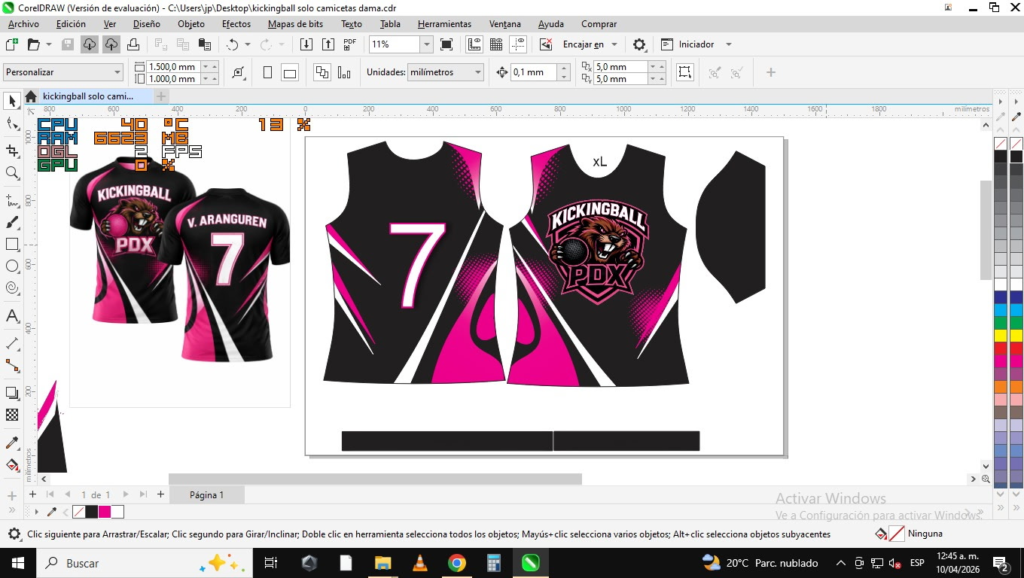Toggle the Treat as filled button

click(x=684, y=72)
